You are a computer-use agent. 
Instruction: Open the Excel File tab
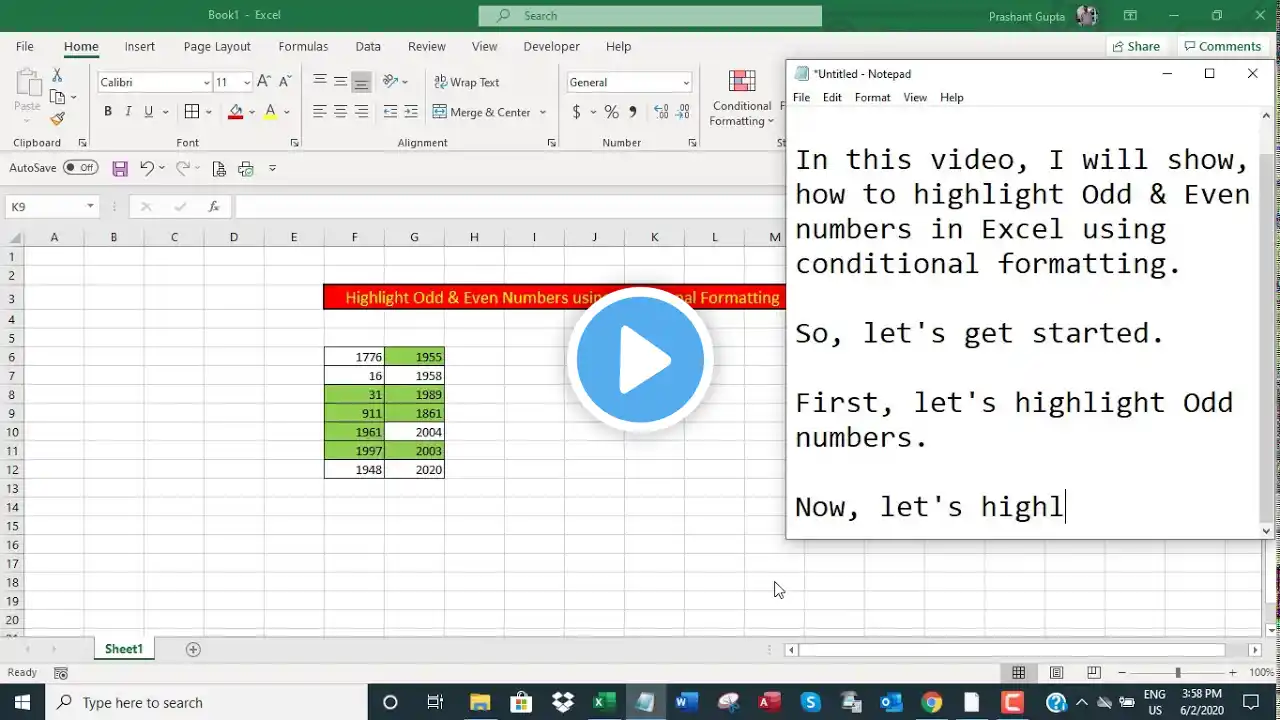click(x=25, y=46)
